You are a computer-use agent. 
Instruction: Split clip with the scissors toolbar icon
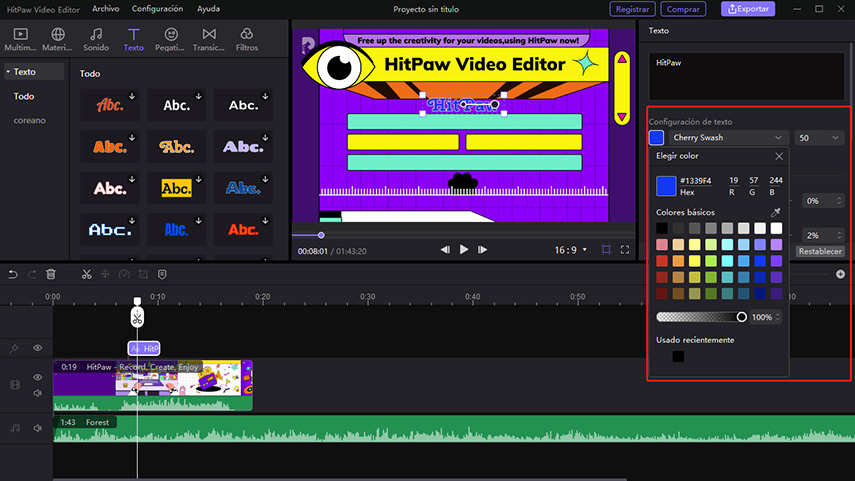(x=87, y=274)
